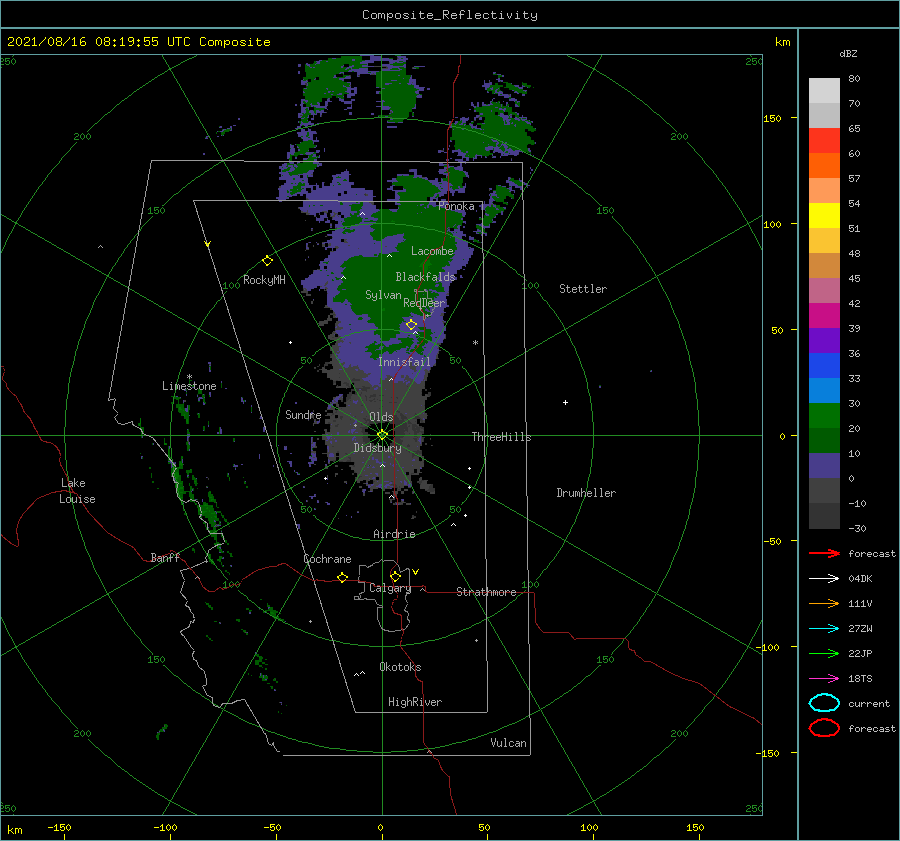Click the Vulcan label
The height and width of the screenshot is (841, 900).
508,743
